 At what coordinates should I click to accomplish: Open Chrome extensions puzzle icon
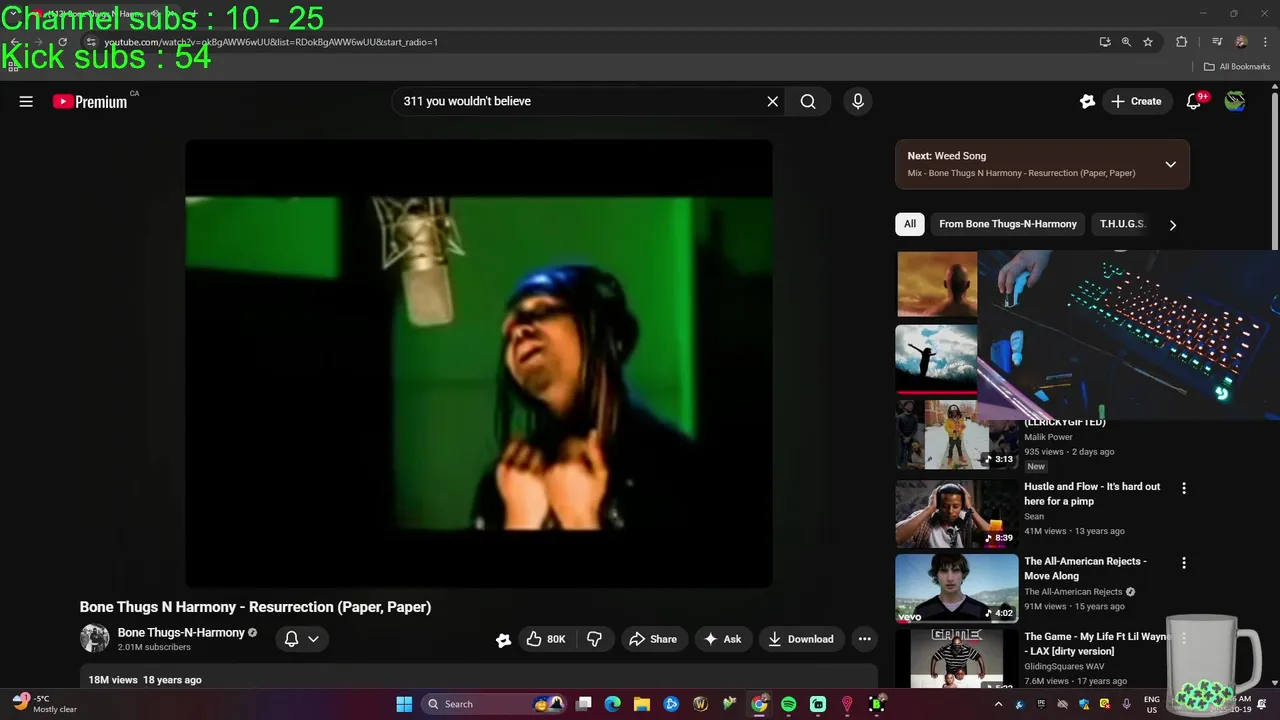click(1181, 42)
